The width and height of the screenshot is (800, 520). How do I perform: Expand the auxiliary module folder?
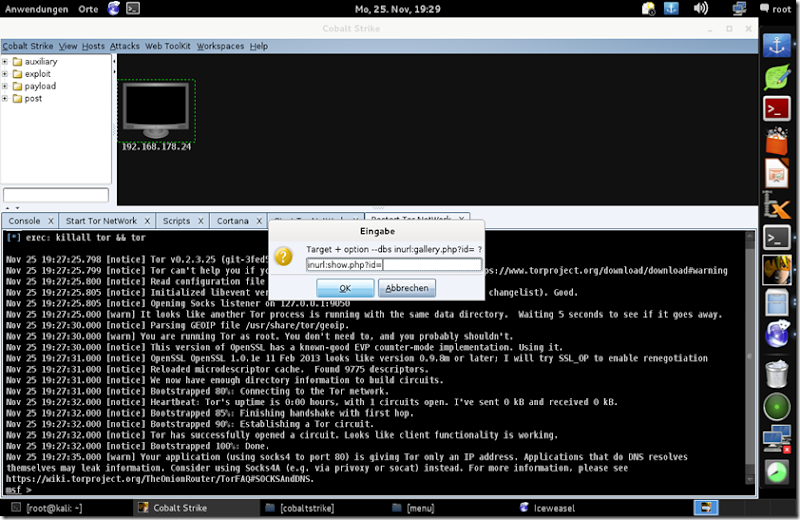pyautogui.click(x=5, y=61)
